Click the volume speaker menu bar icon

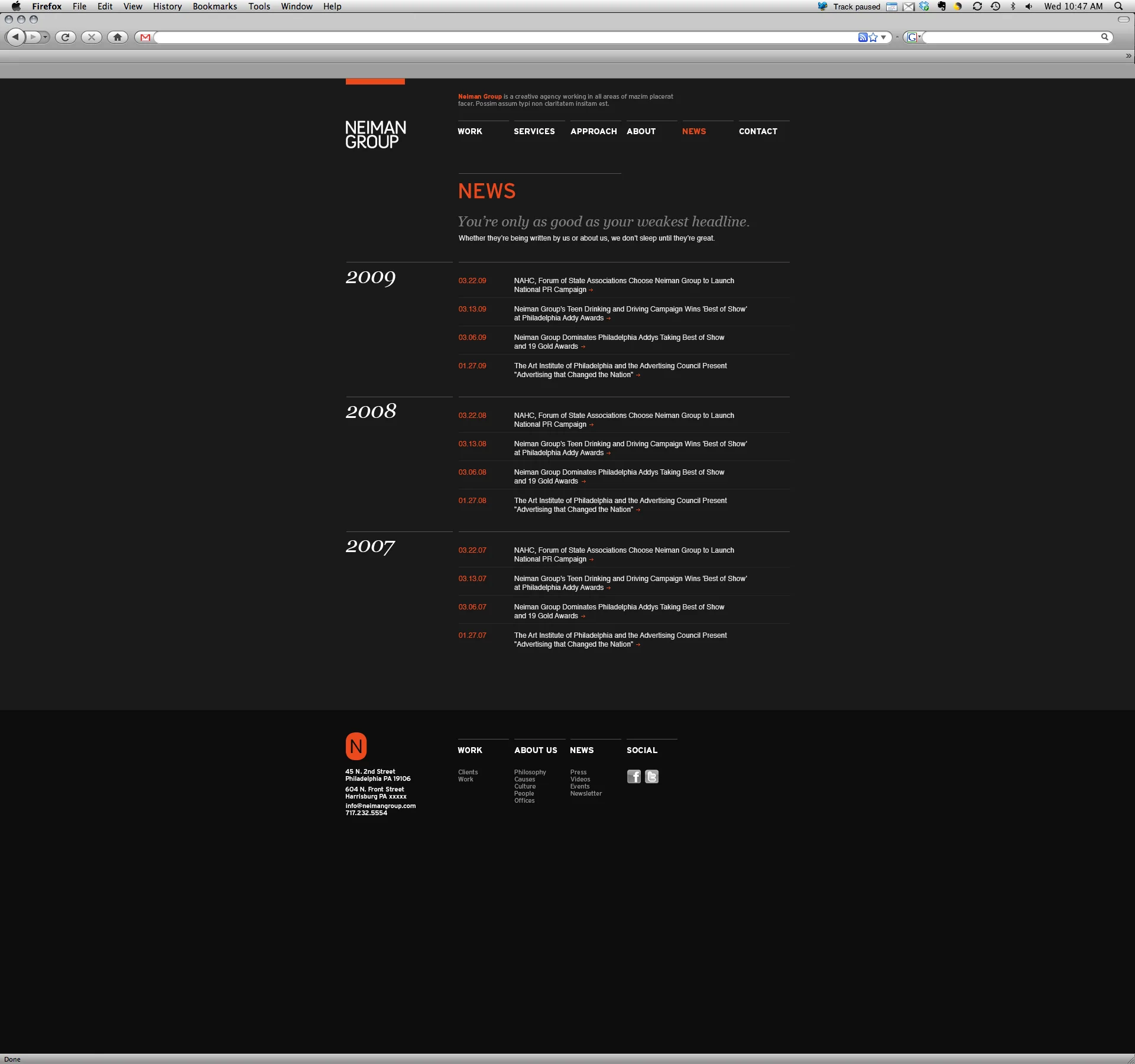point(1029,7)
